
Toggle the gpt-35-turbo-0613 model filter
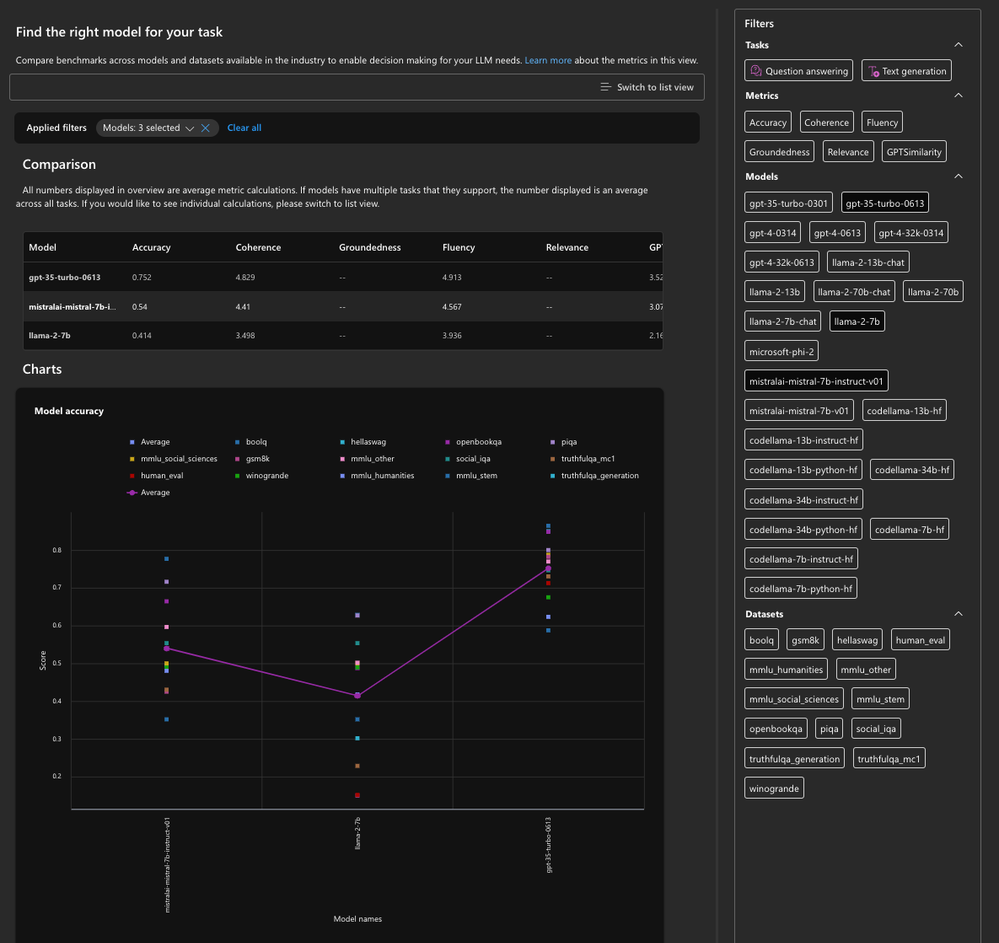click(x=885, y=203)
